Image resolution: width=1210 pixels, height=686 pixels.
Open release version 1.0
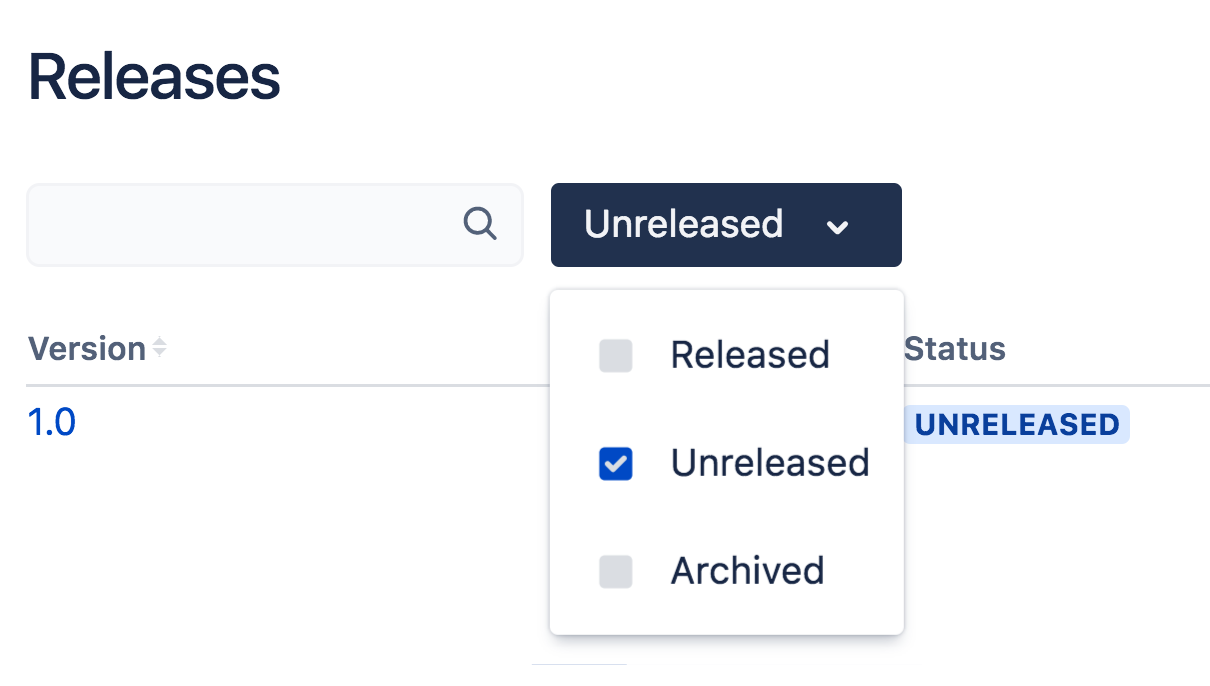(x=51, y=422)
